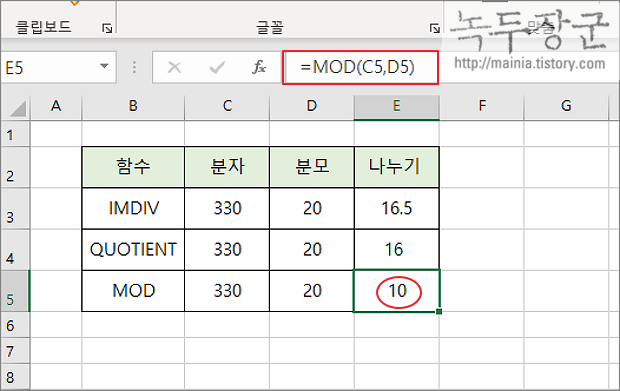This screenshot has height=391, width=620.
Task: Click the header cell 분모
Action: point(312,167)
